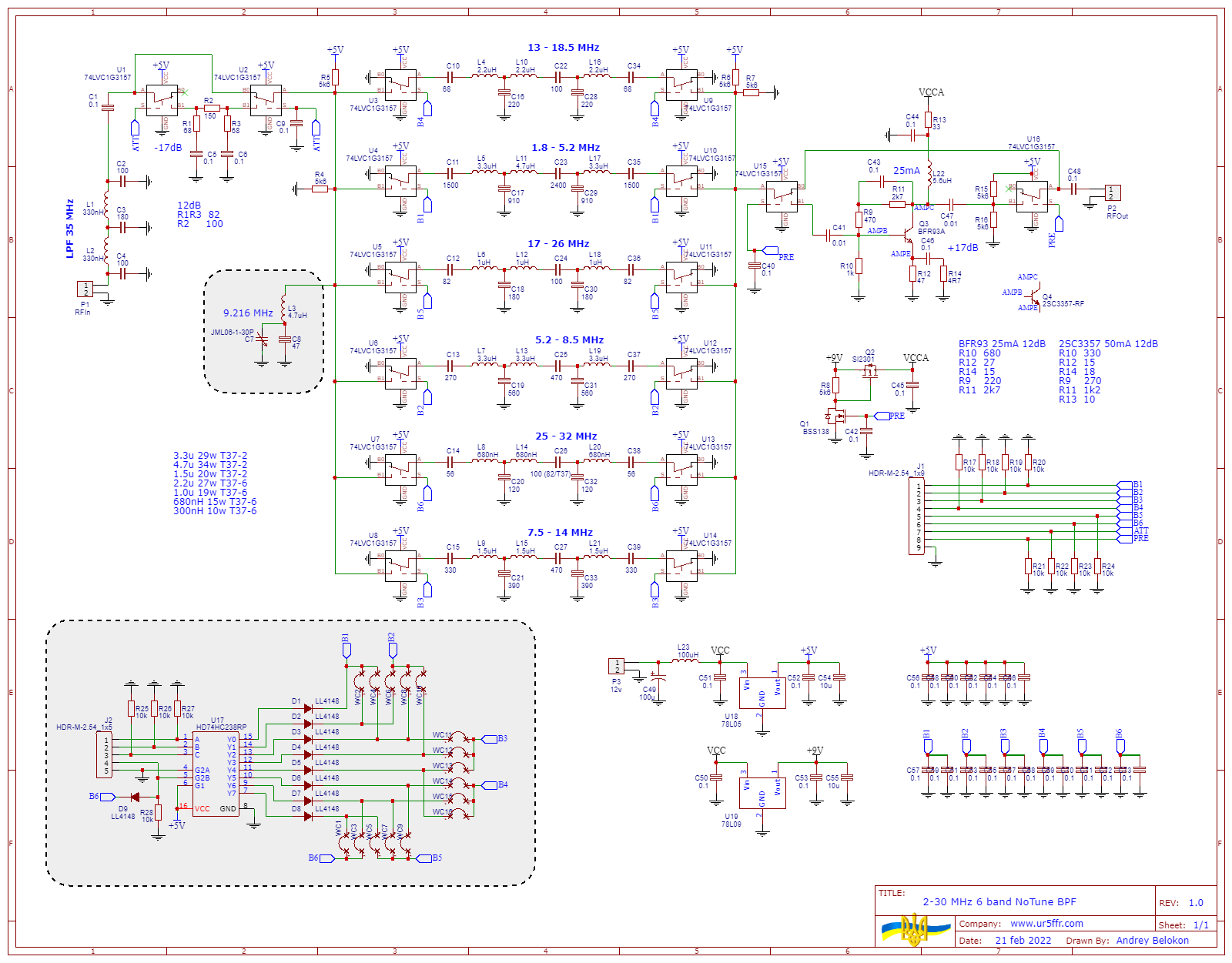Select the U17 HD74HC238RP decoder chip
Screen dimensions: 1232x963
coord(215,774)
